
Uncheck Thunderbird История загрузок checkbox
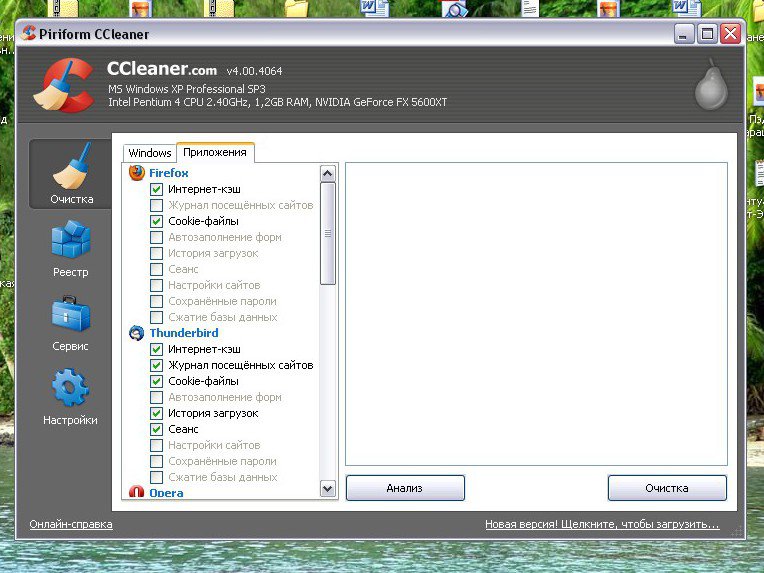157,413
